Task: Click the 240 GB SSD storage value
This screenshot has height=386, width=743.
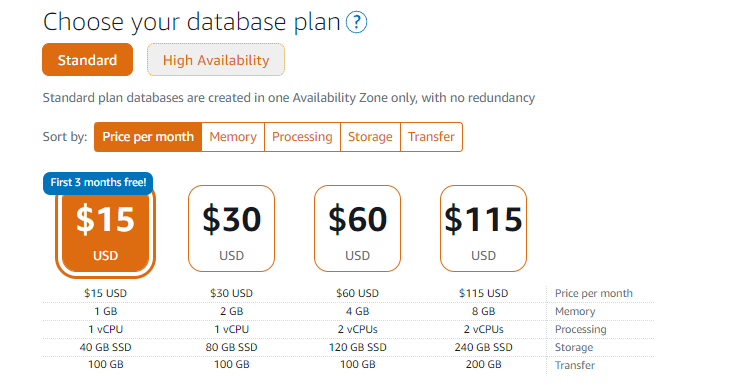Action: click(x=483, y=347)
